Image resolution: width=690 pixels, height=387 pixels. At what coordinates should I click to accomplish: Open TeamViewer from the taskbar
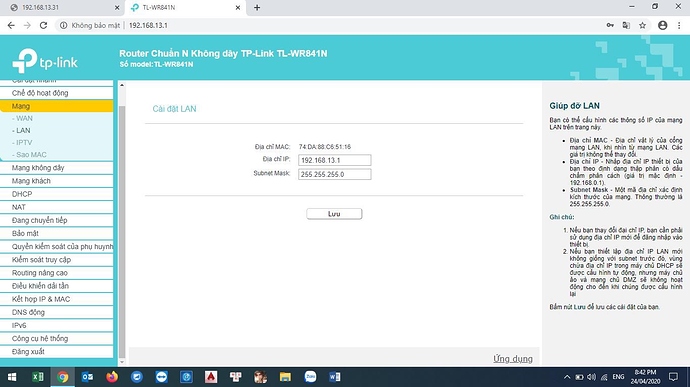point(161,377)
